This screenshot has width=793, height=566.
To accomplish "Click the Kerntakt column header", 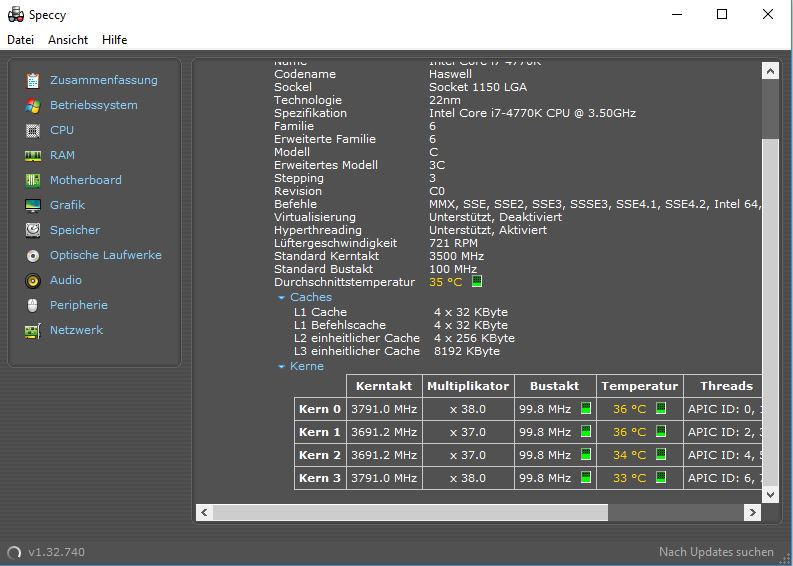I will 384,386.
